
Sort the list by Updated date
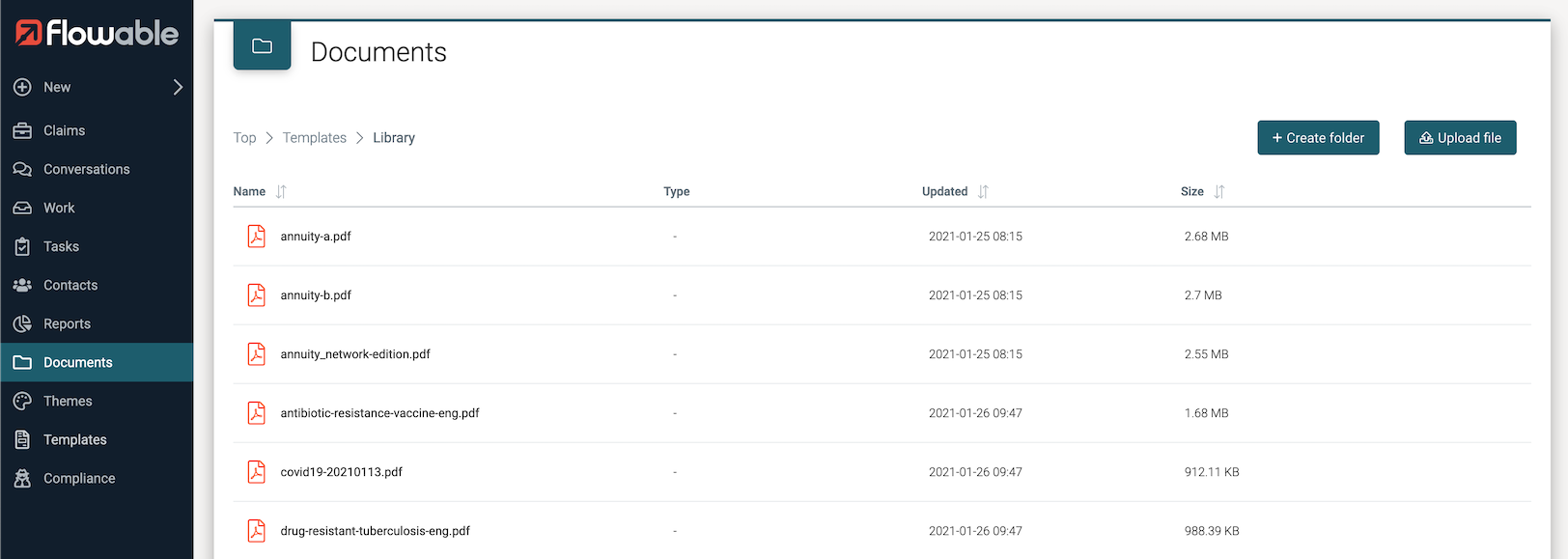pyautogui.click(x=983, y=191)
